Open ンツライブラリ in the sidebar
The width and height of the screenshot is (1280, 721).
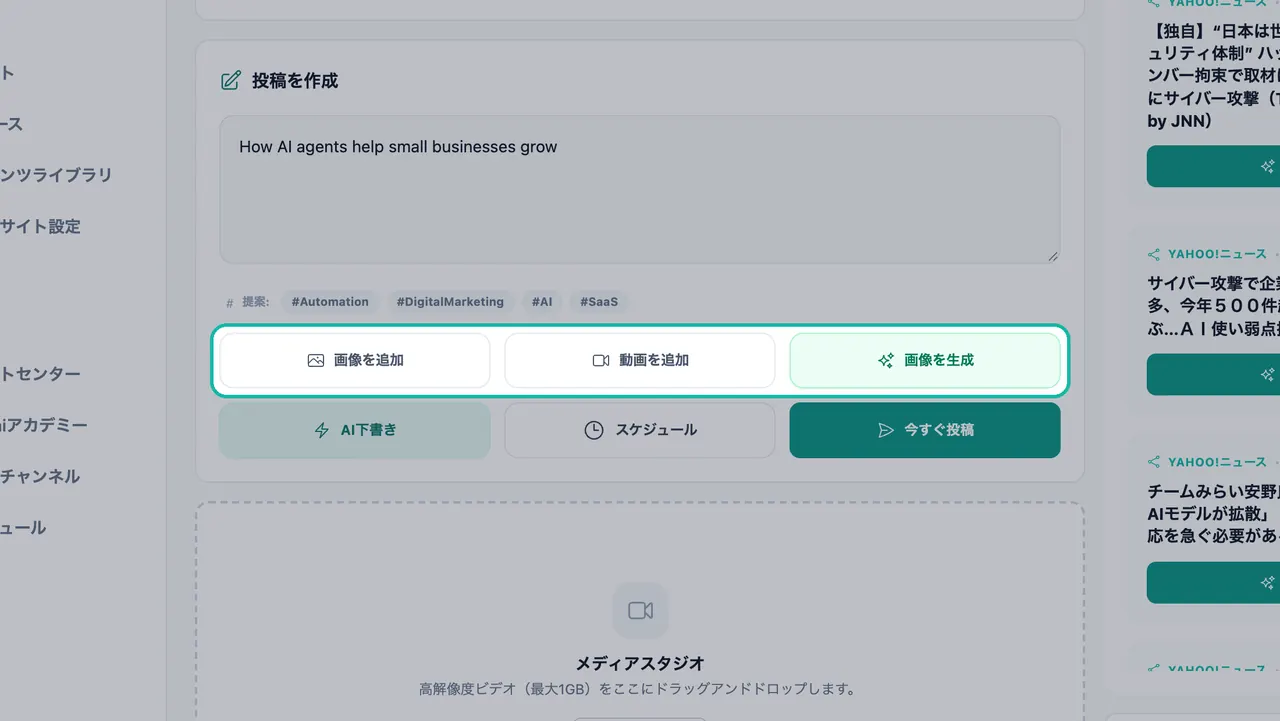point(56,175)
